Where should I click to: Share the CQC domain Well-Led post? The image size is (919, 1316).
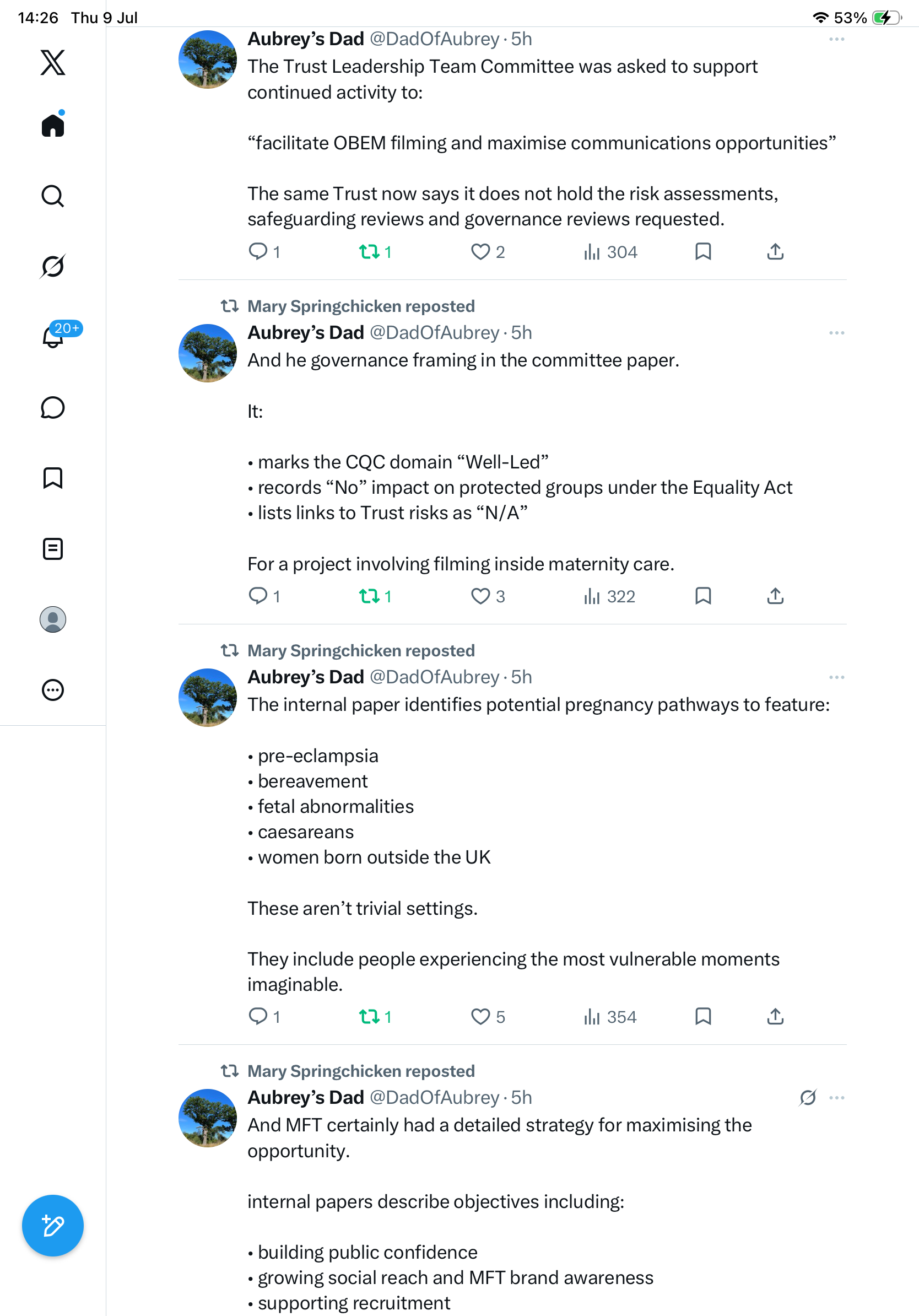(775, 597)
